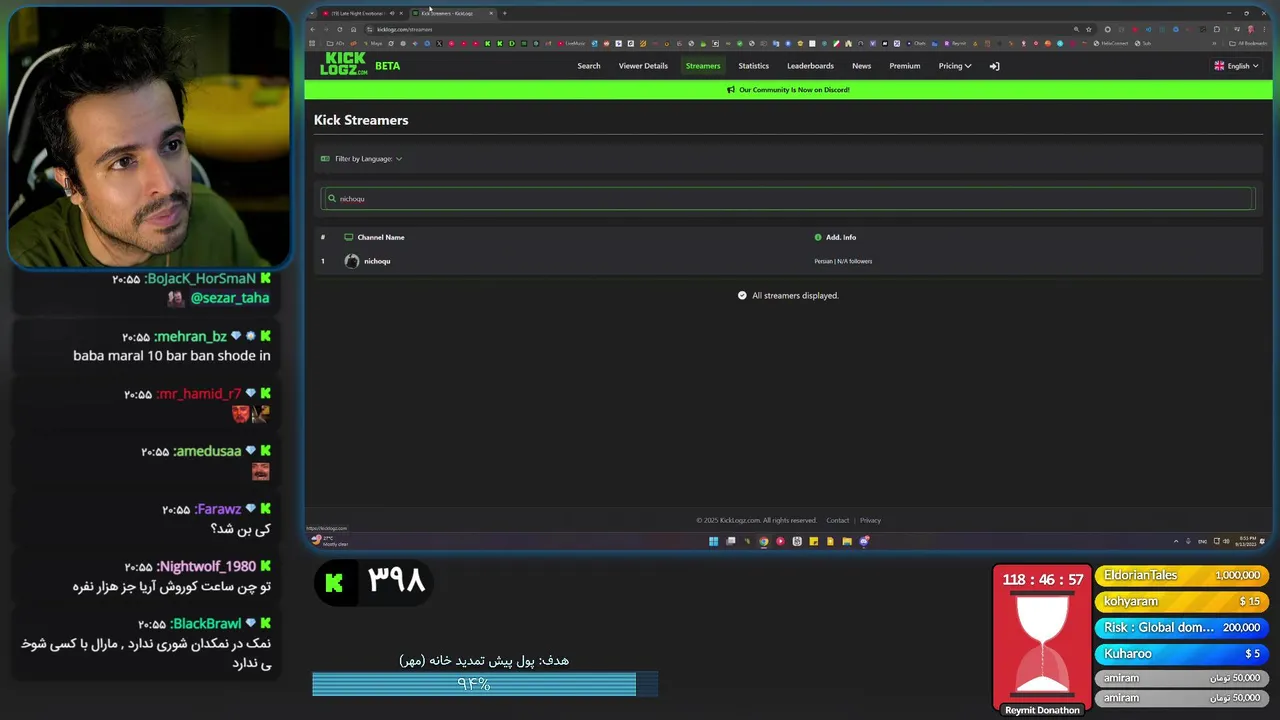Open Viewer Details page
Viewport: 1280px width, 720px height.
[x=643, y=66]
